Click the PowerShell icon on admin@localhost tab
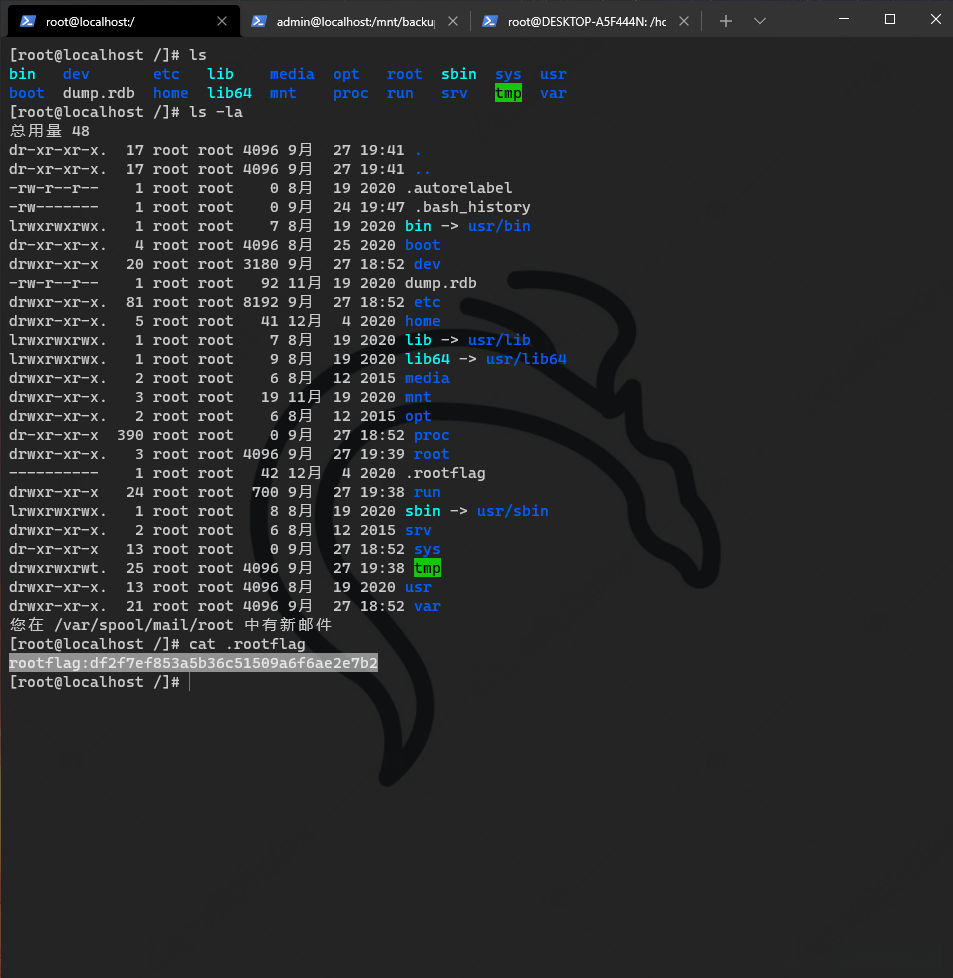The height and width of the screenshot is (978, 953). click(259, 21)
